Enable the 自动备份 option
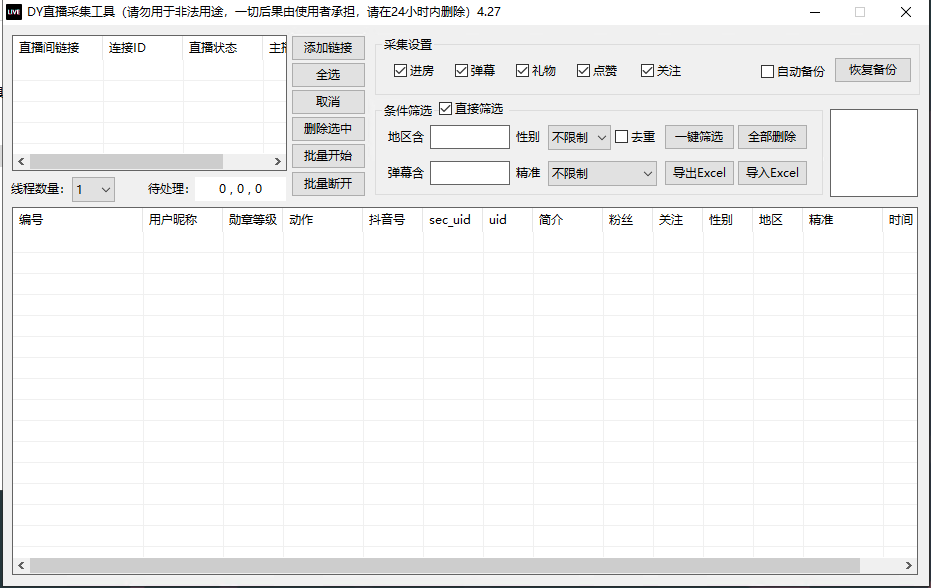 point(766,70)
